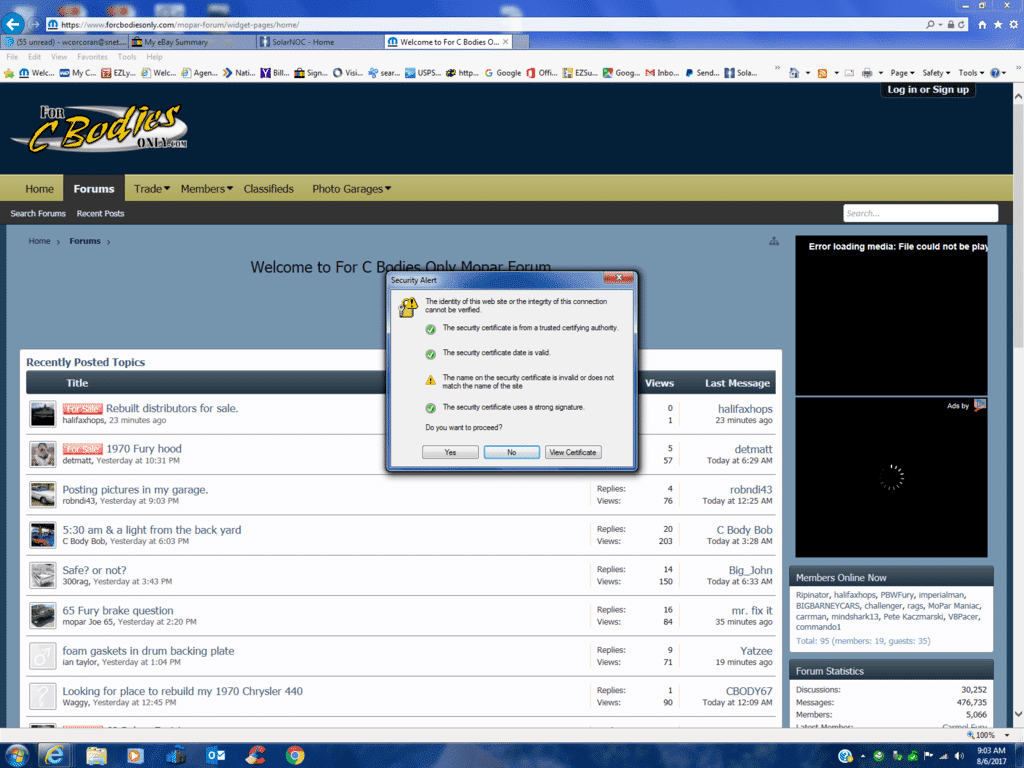Click the Ads by AdChoices icon
This screenshot has height=768, width=1024.
tap(980, 405)
